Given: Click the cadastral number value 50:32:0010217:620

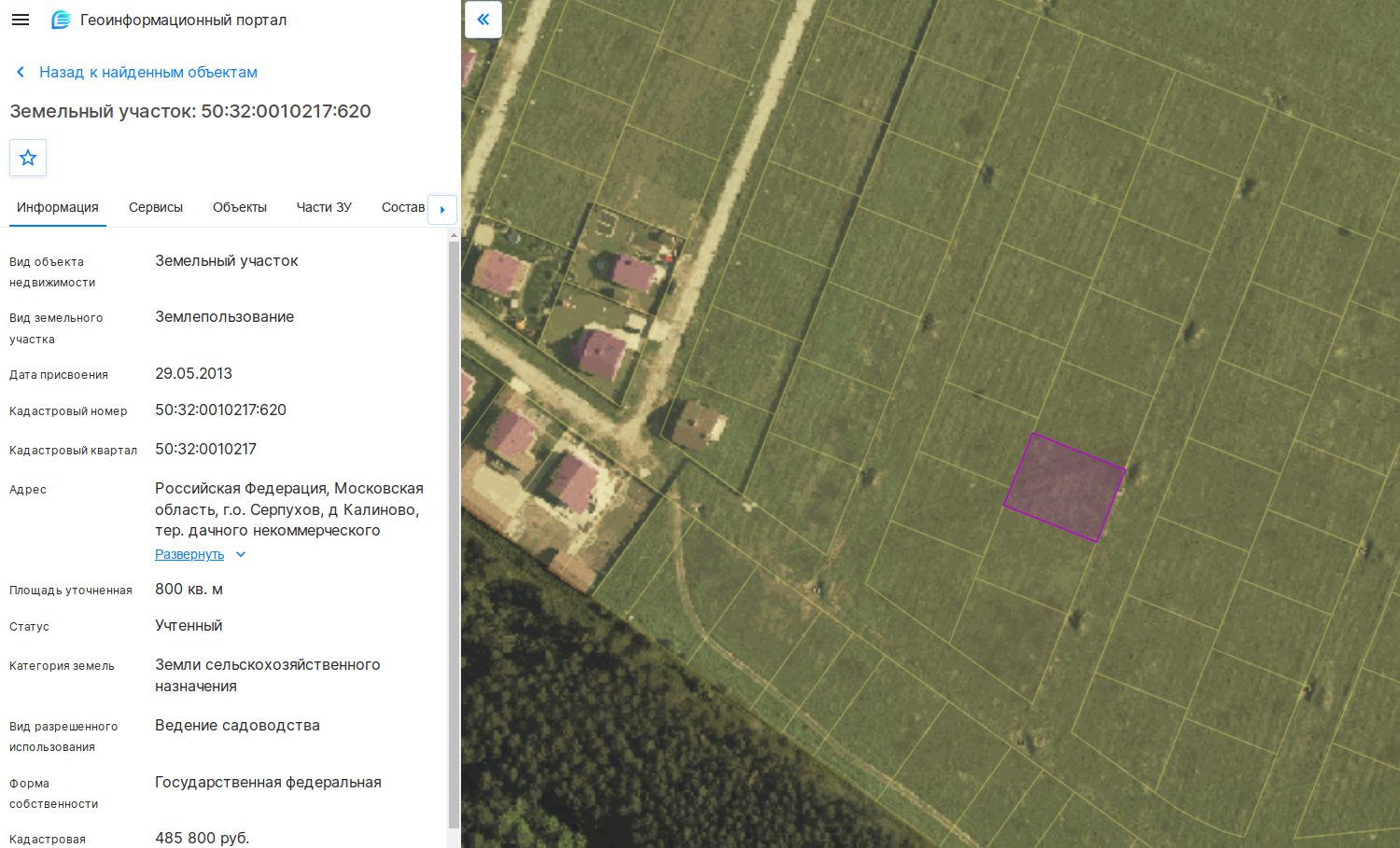Looking at the screenshot, I should click(x=220, y=410).
